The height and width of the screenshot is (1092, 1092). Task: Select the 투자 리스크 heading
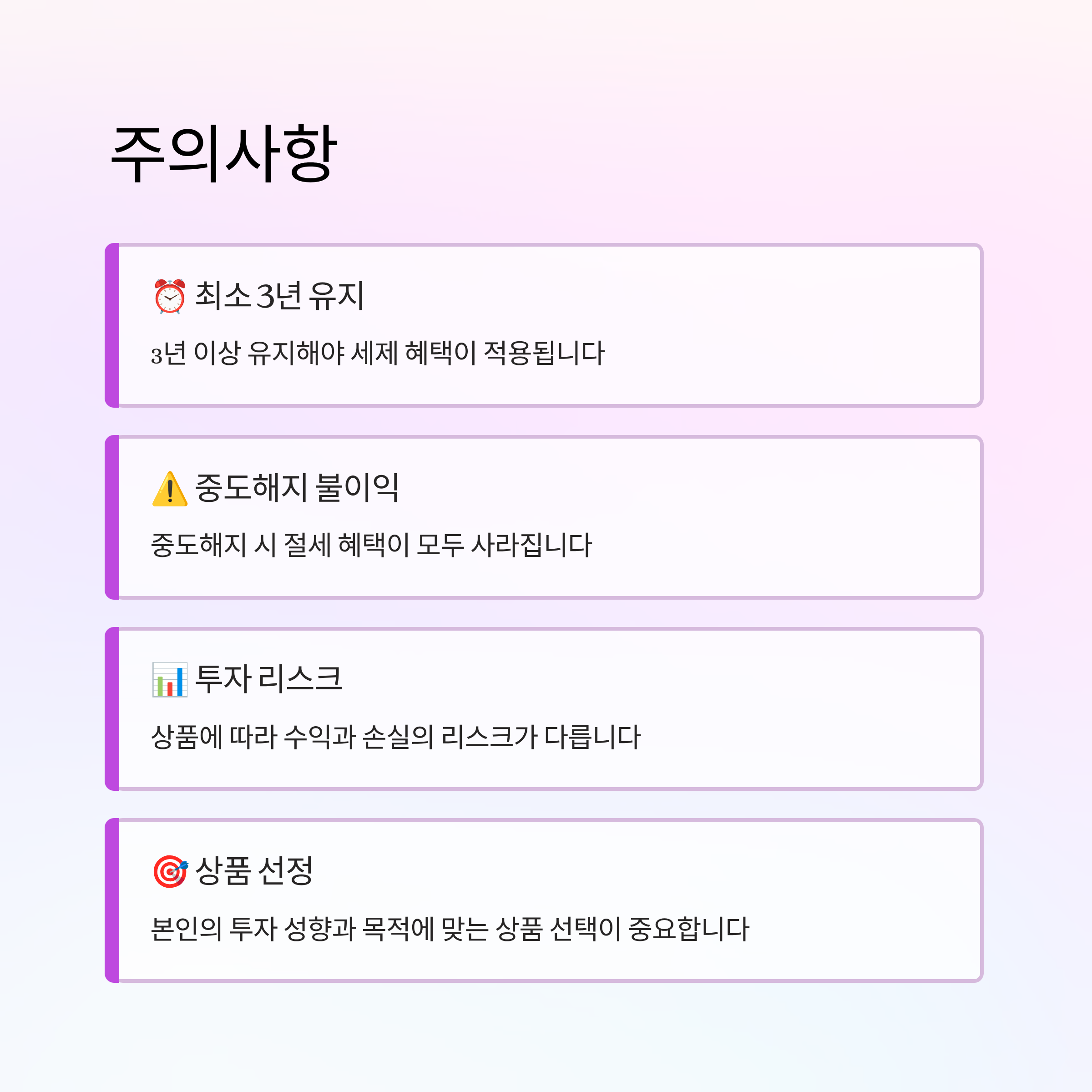pyautogui.click(x=268, y=679)
